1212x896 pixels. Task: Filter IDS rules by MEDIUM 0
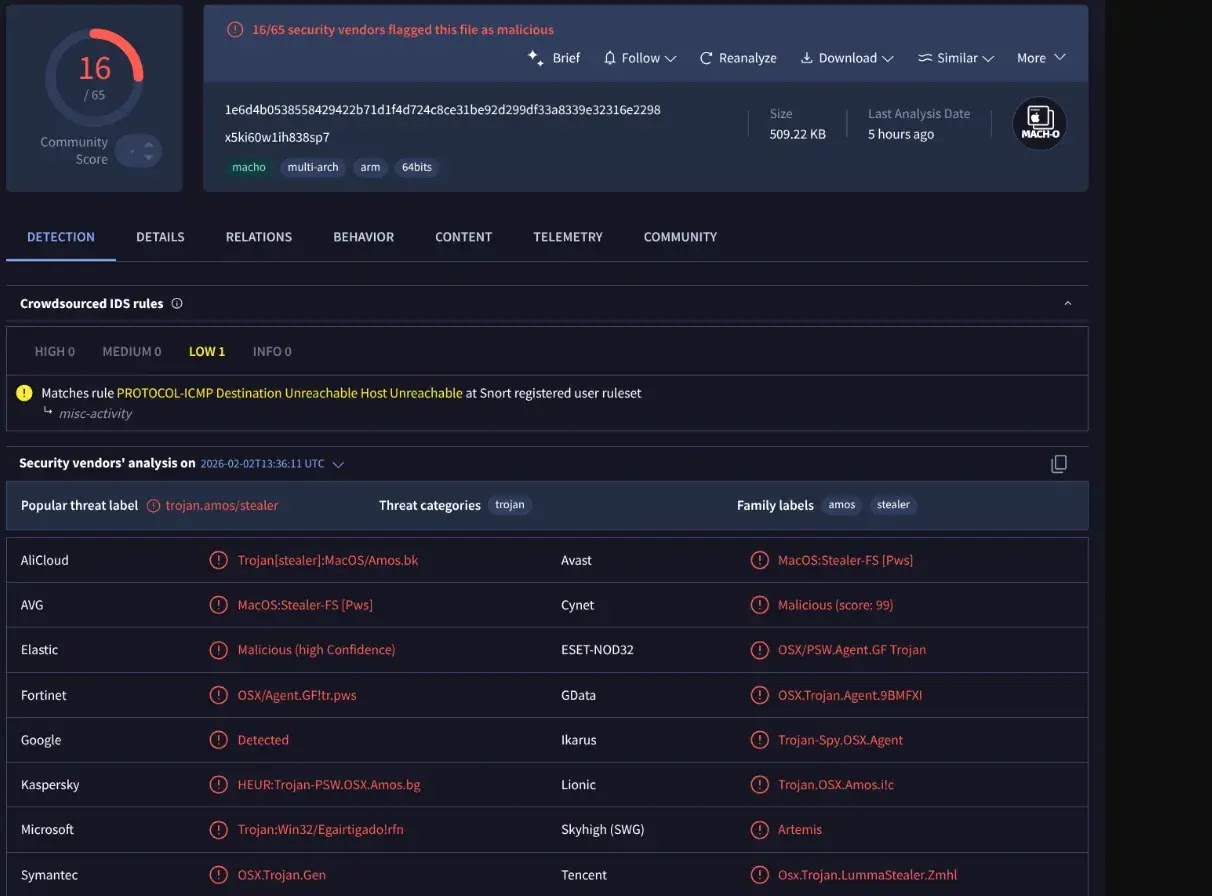132,351
